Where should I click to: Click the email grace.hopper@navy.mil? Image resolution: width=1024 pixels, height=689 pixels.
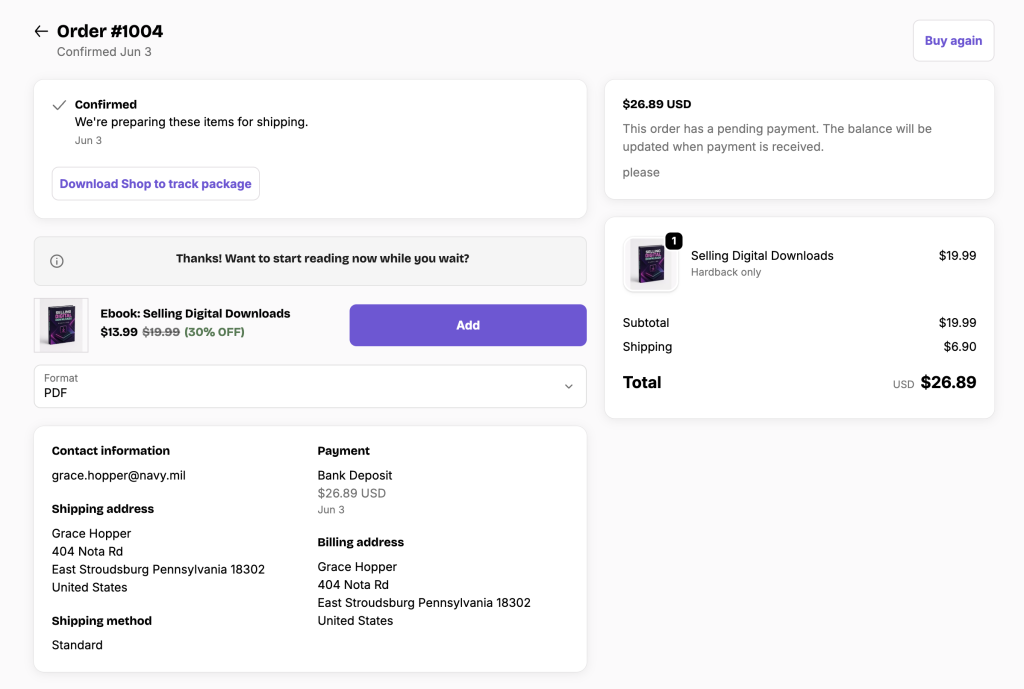[119, 475]
